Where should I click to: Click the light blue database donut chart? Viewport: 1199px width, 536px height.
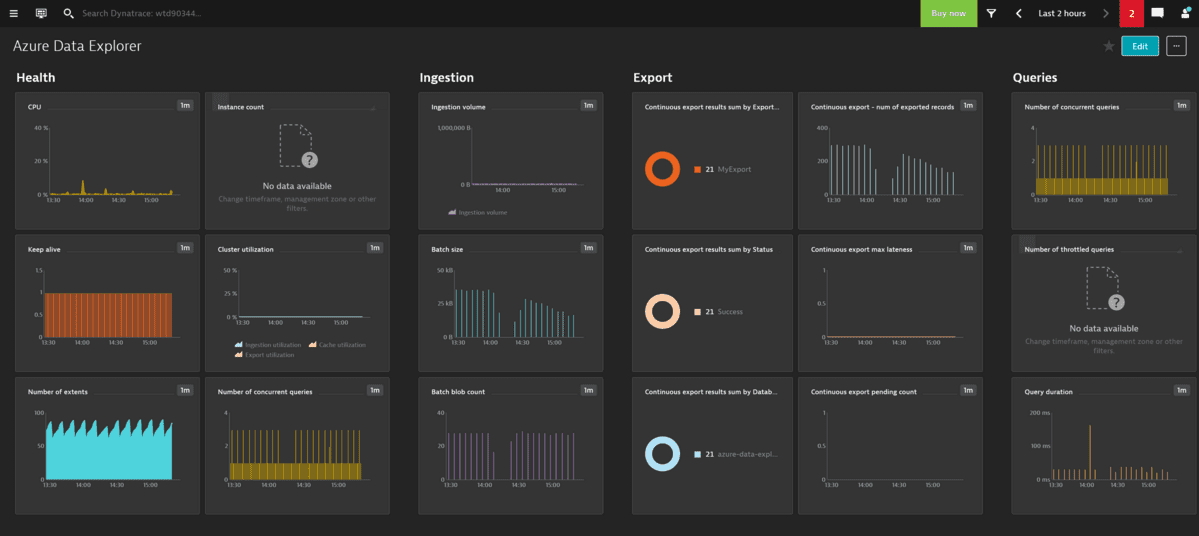click(x=662, y=454)
